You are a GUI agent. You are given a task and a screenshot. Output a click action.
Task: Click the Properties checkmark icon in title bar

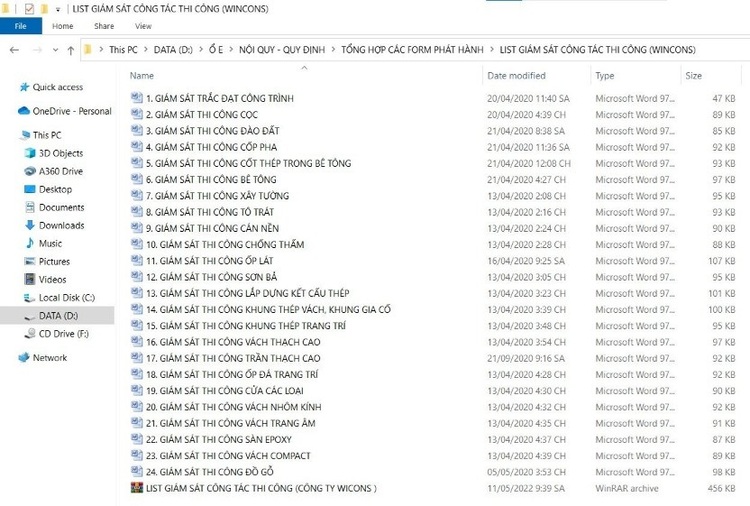tap(29, 9)
